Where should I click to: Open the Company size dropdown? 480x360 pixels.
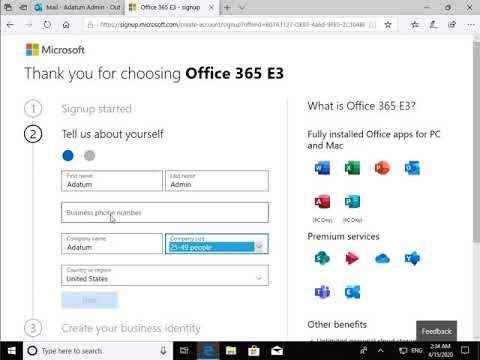coord(217,244)
